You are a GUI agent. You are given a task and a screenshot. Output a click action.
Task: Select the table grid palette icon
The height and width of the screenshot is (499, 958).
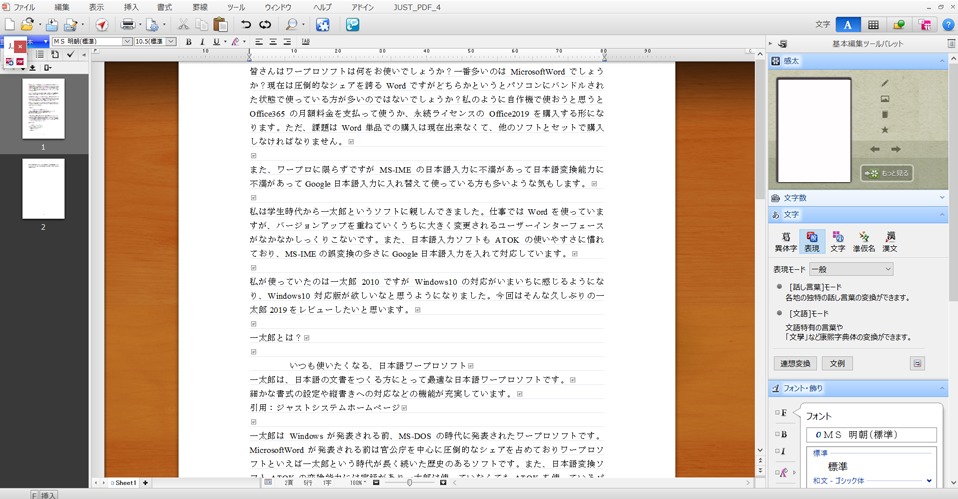(x=873, y=24)
